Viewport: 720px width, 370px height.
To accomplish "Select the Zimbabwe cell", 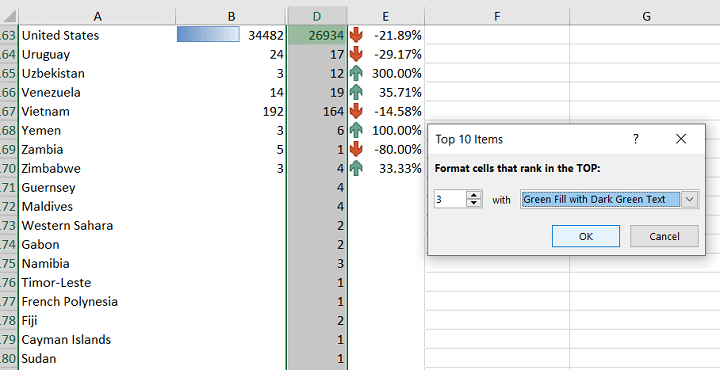I will 97,168.
